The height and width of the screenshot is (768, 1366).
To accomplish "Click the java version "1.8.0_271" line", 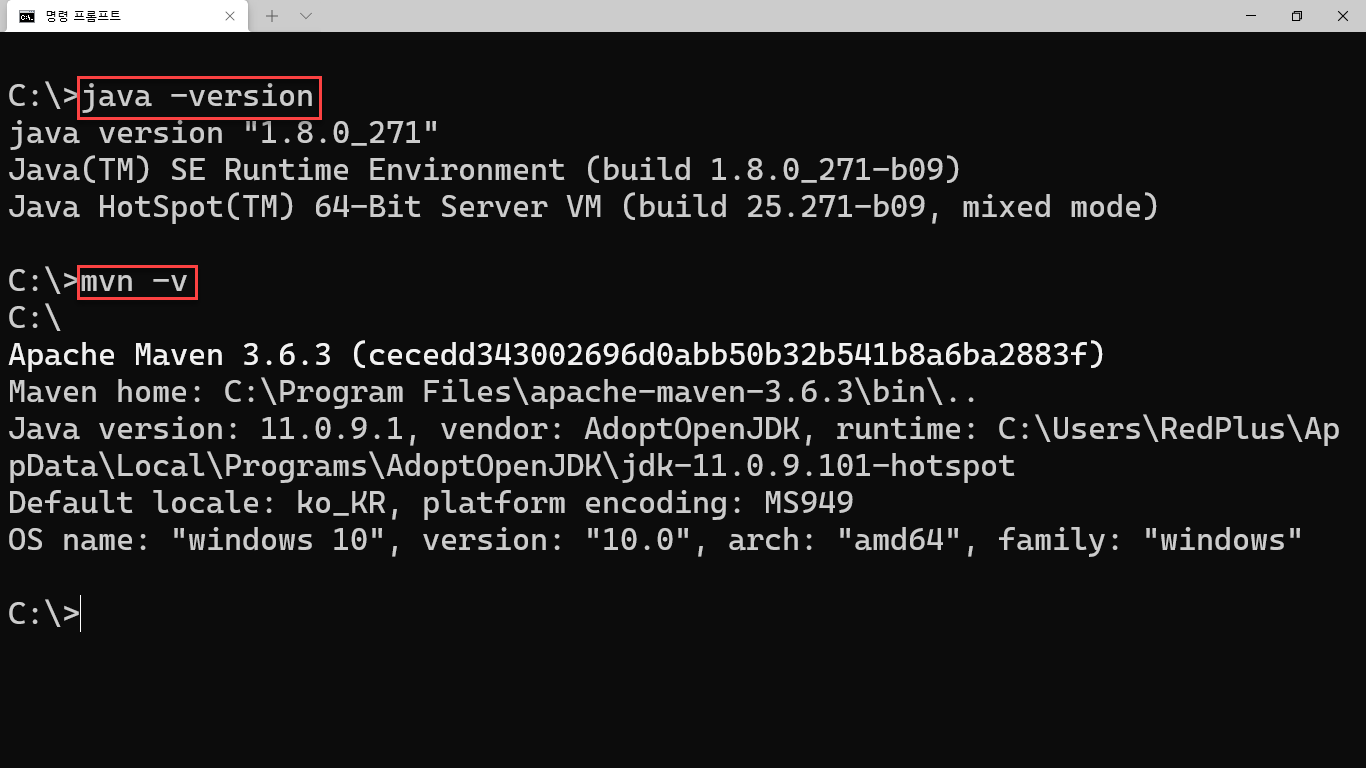I will tap(223, 133).
